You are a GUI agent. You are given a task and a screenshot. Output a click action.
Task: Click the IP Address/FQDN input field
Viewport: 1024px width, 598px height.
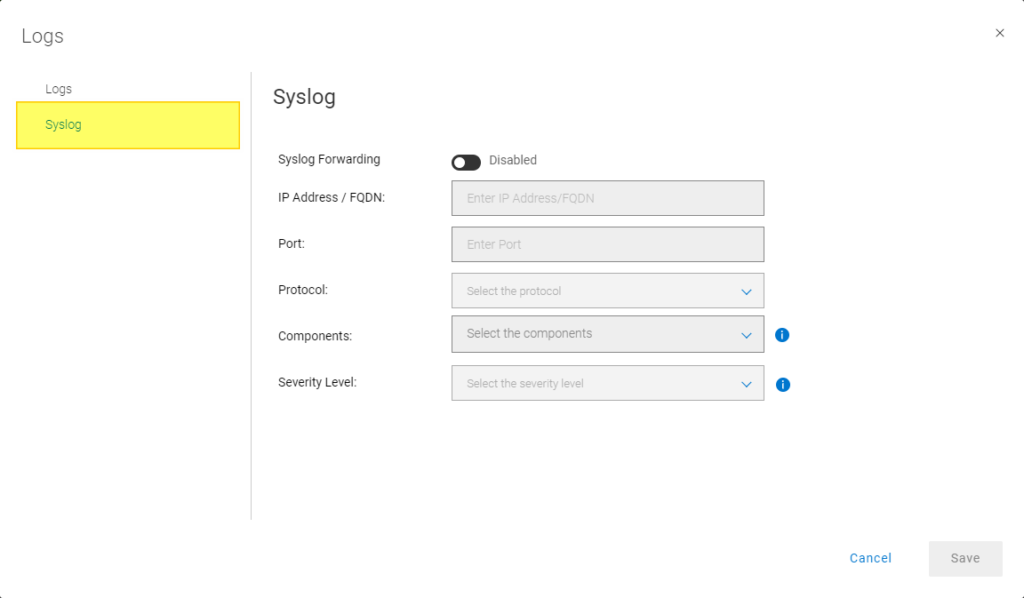(607, 198)
